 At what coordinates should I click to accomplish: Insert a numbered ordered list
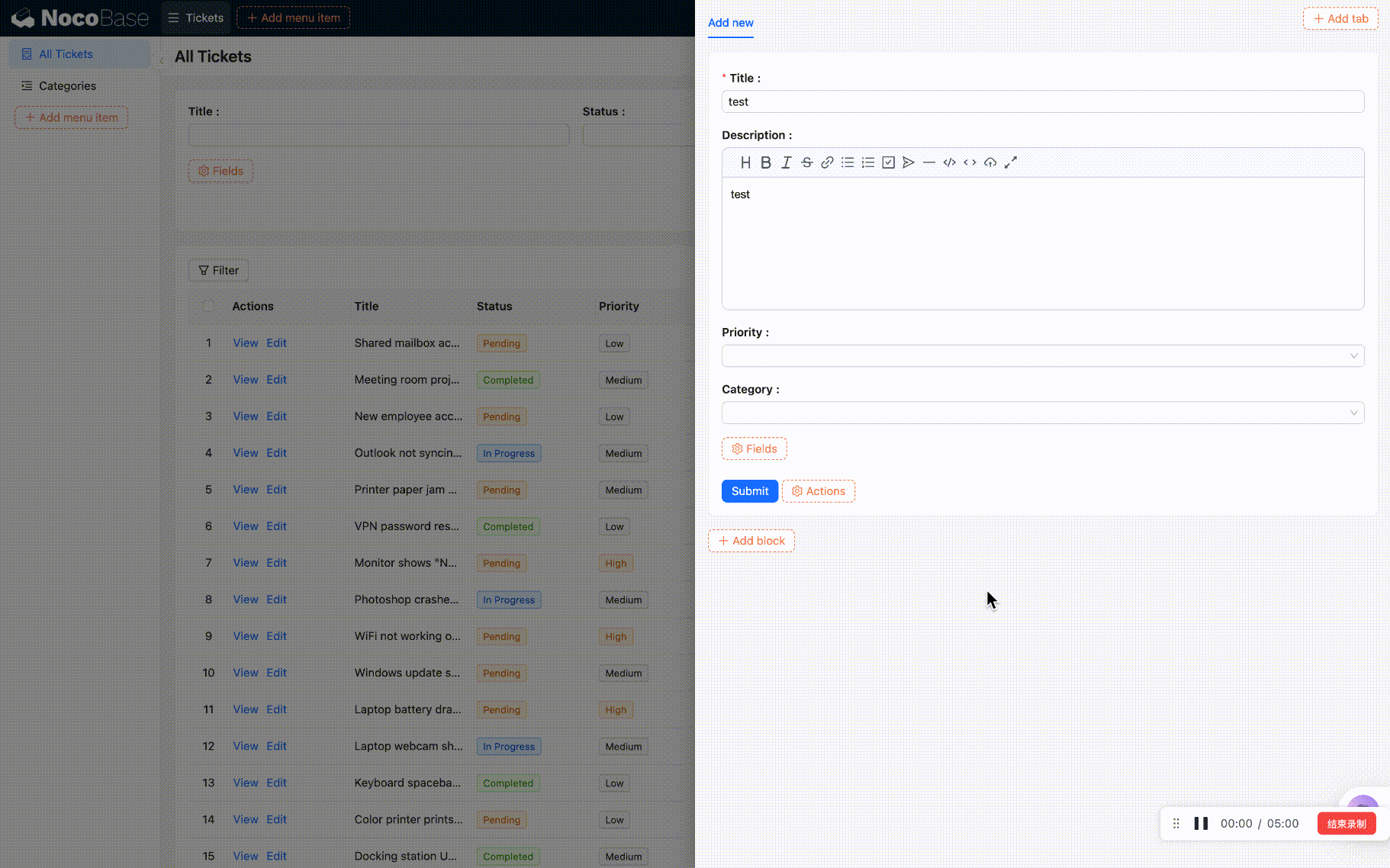868,162
